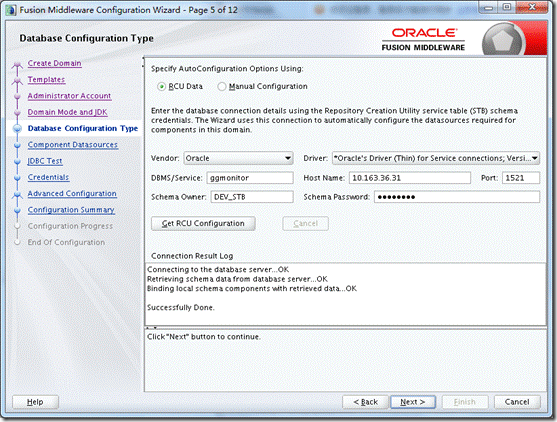Select the RCU Data radio button
557x422 pixels.
point(161,87)
